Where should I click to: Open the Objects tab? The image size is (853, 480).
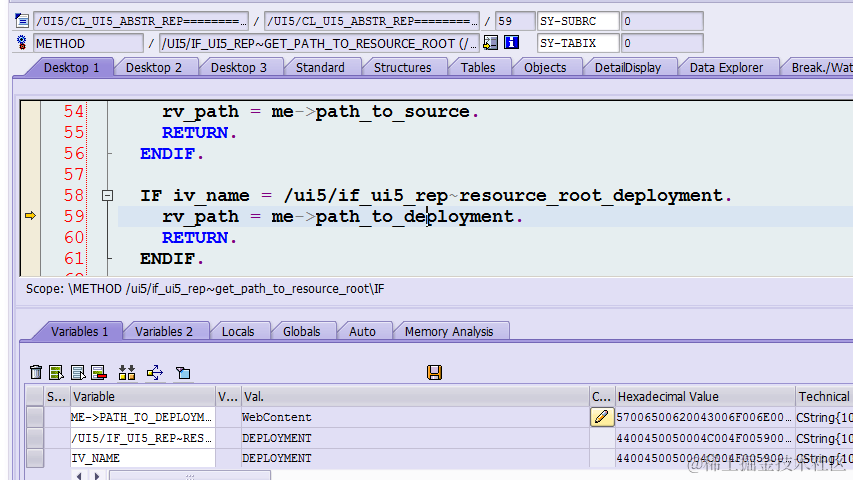coord(545,67)
